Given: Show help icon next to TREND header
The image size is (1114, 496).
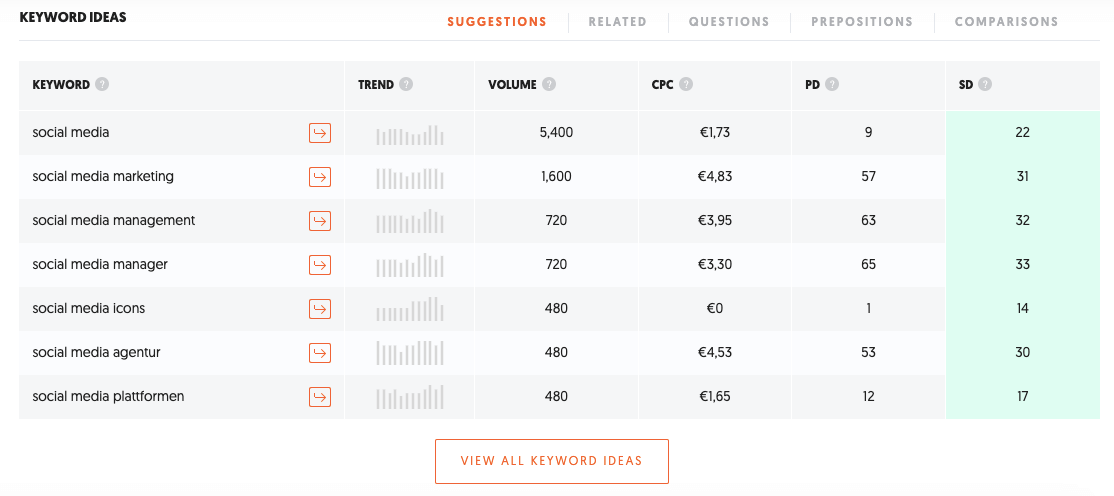Looking at the screenshot, I should point(406,85).
